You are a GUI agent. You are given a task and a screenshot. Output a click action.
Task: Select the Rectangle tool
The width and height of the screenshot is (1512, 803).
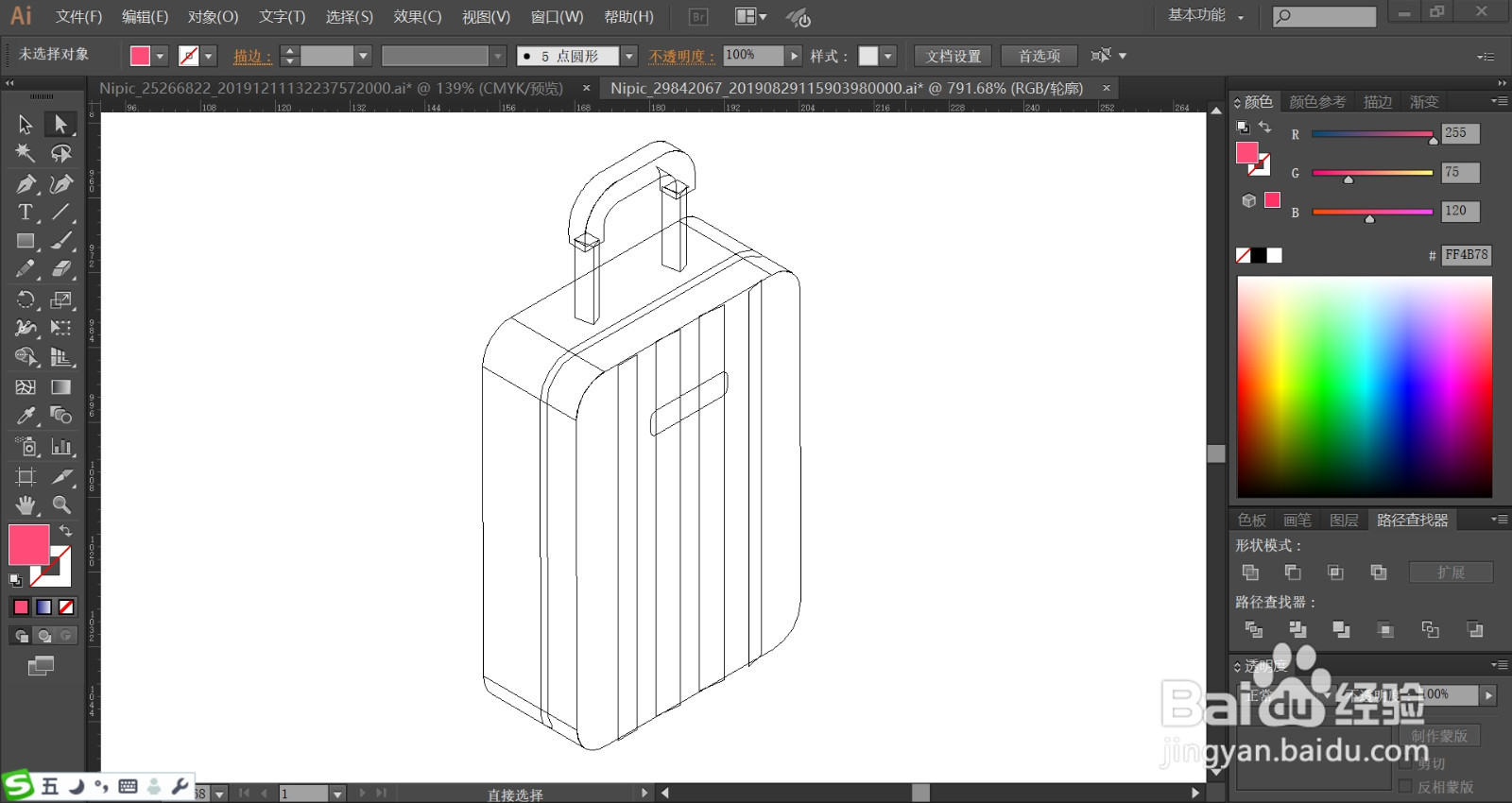click(26, 241)
